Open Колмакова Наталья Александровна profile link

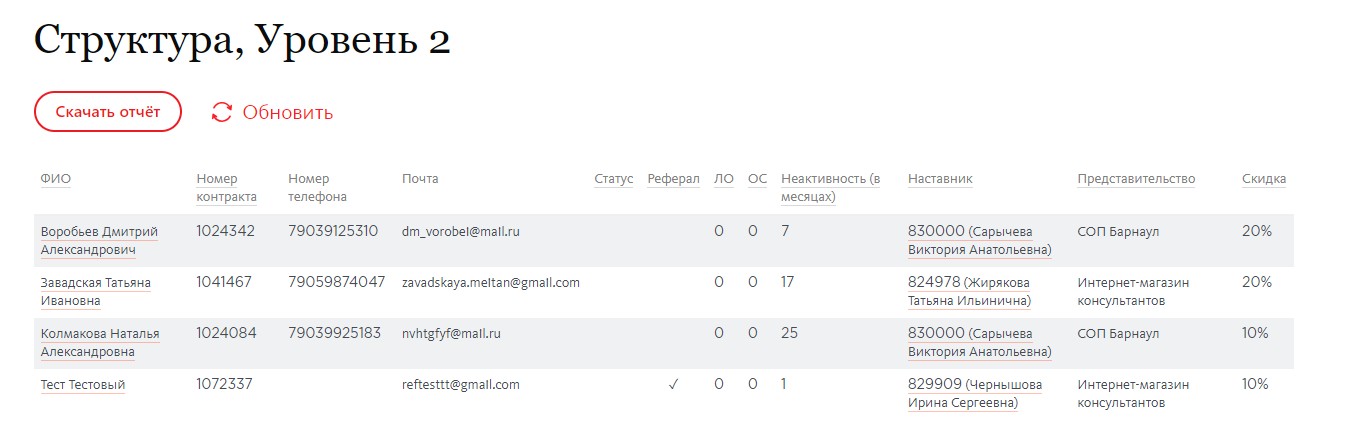coord(99,342)
